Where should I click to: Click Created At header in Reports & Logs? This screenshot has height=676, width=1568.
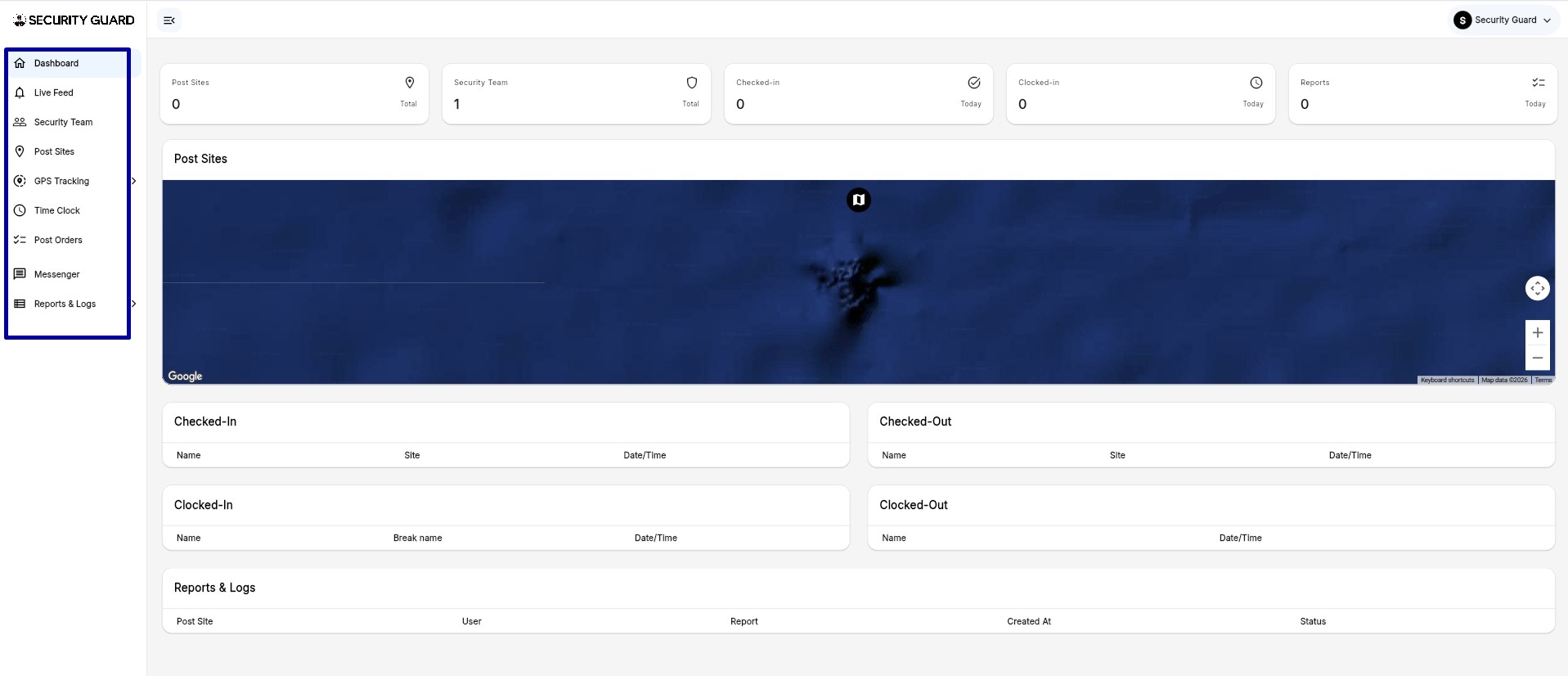(1029, 621)
